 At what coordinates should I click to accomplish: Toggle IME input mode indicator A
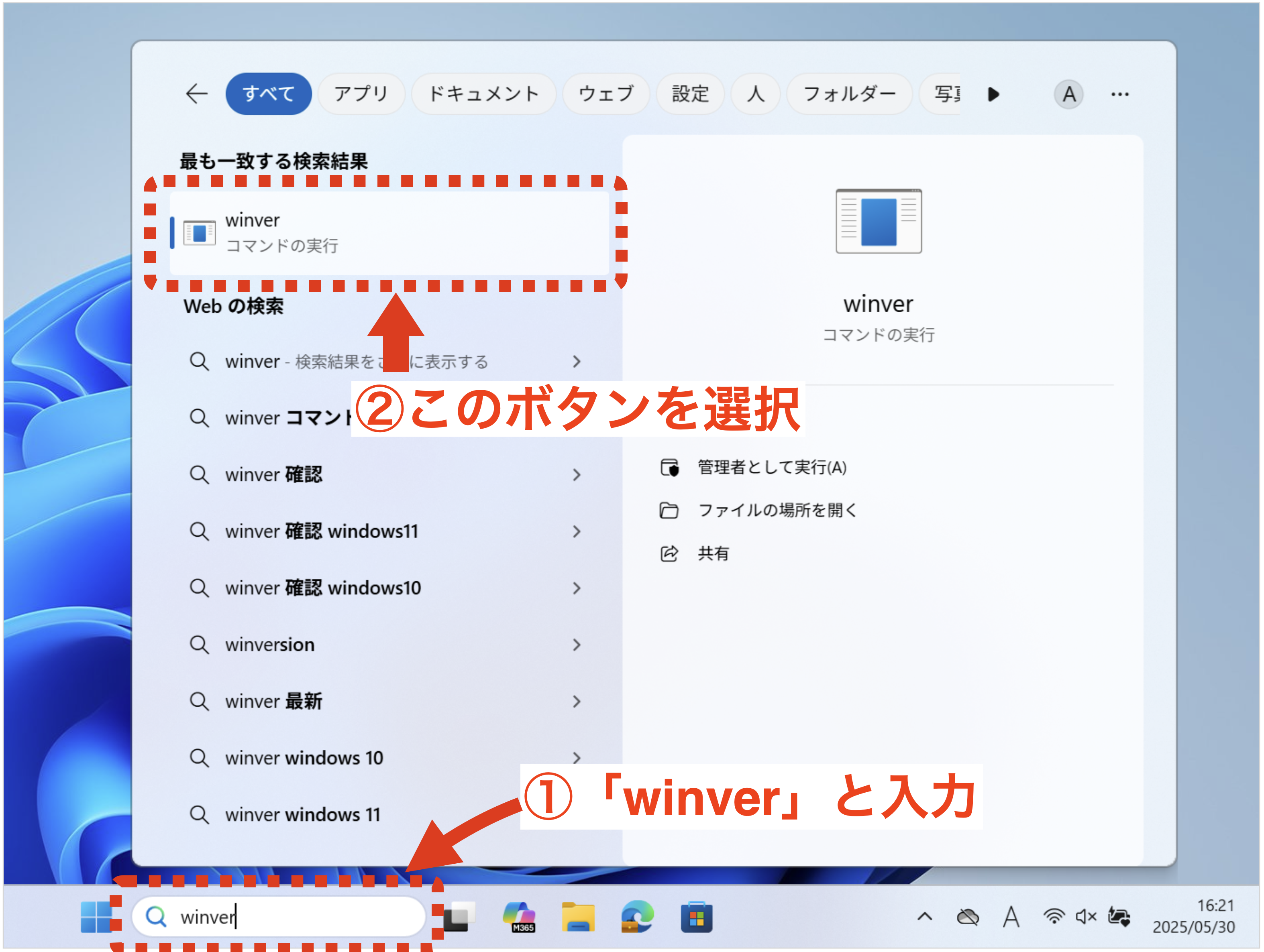(1011, 917)
